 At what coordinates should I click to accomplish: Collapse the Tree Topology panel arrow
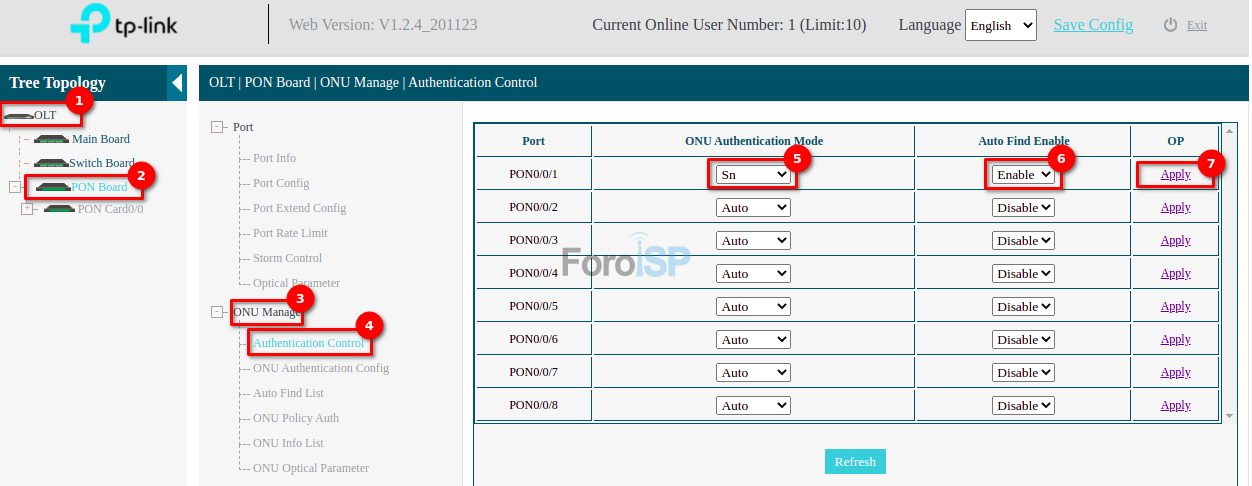pos(177,83)
